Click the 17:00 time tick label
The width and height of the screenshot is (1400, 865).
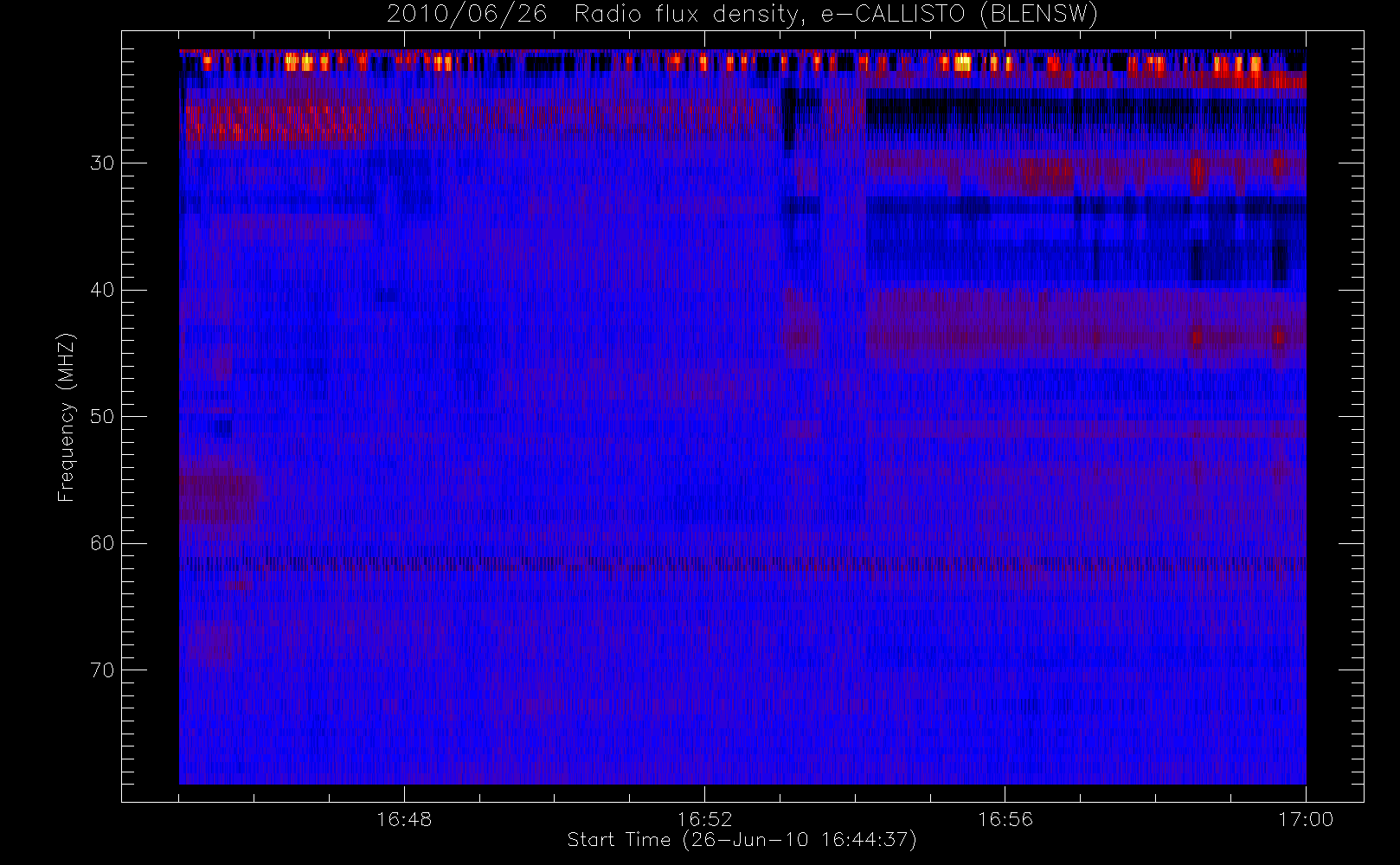point(1306,819)
